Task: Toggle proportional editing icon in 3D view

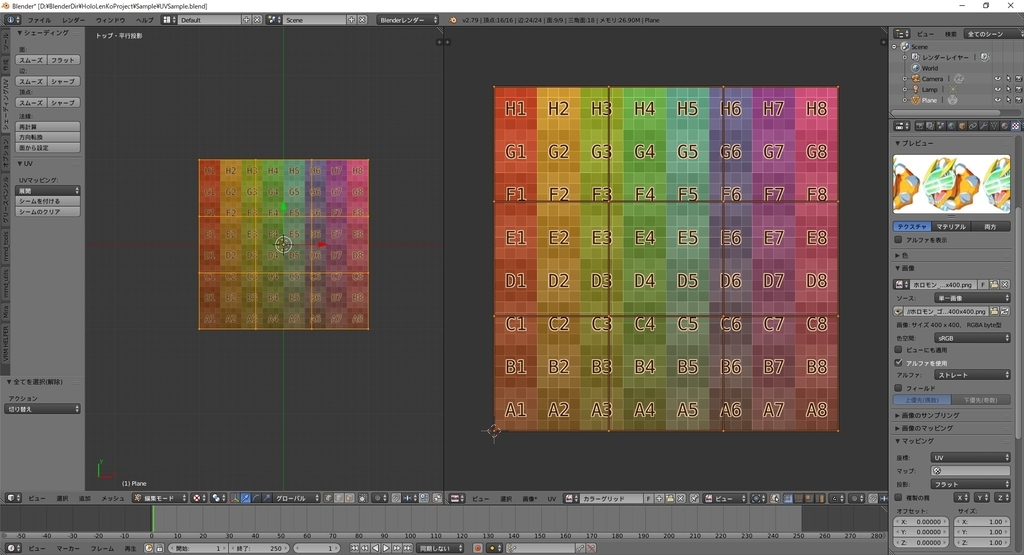Action: pyautogui.click(x=377, y=498)
